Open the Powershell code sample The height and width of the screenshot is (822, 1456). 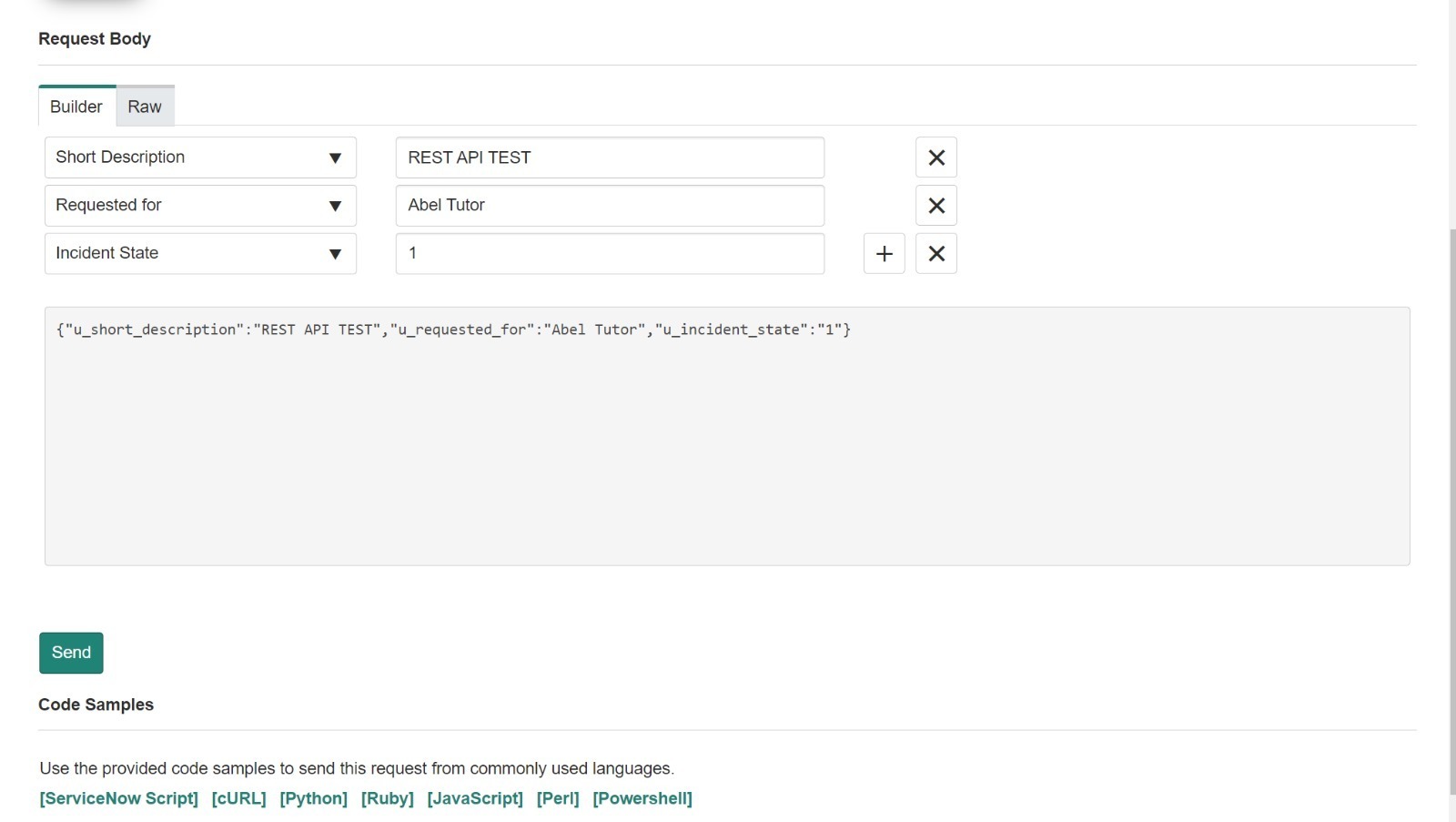pyautogui.click(x=642, y=798)
